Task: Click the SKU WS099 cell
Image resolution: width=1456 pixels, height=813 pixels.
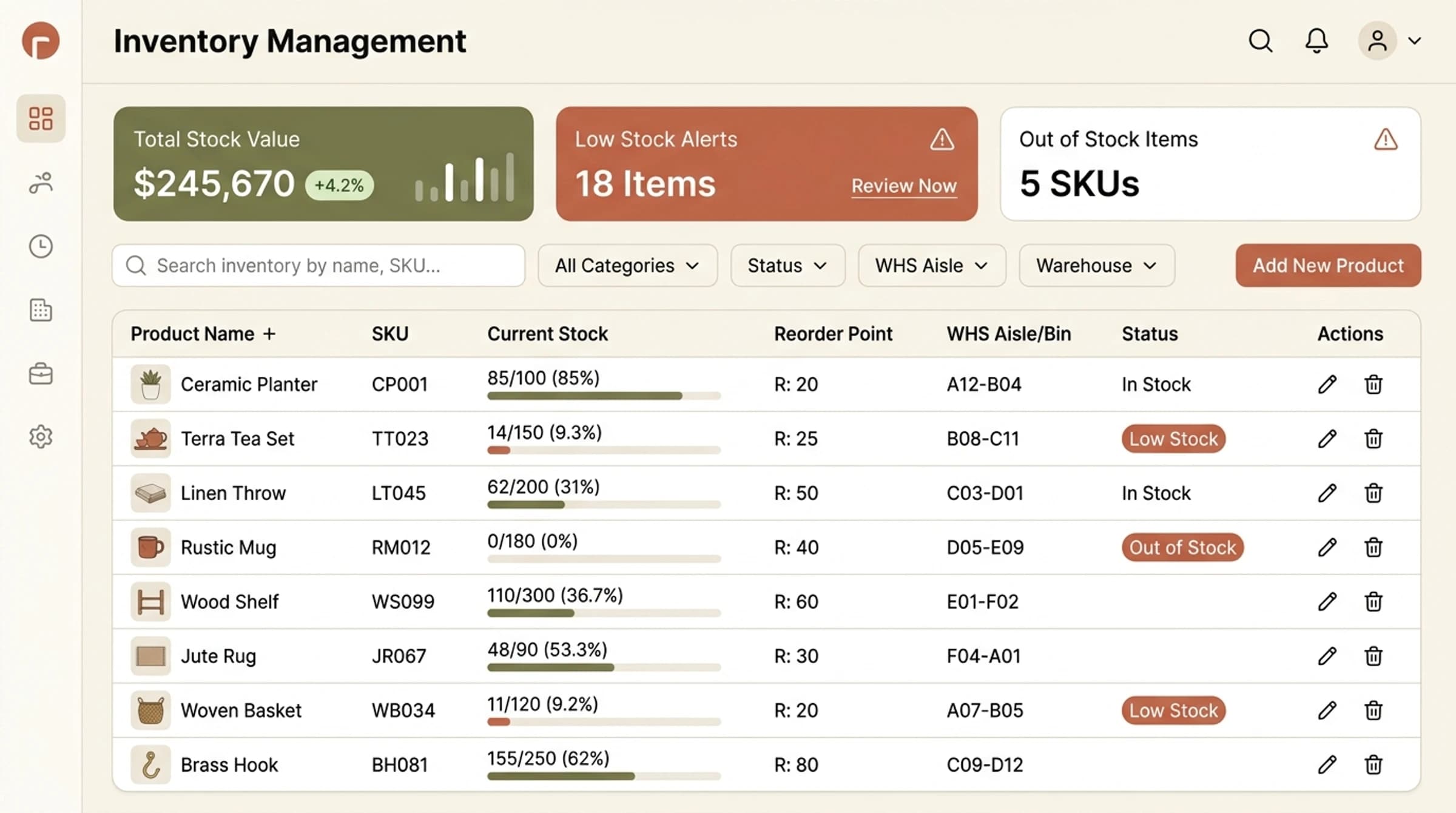Action: click(403, 601)
